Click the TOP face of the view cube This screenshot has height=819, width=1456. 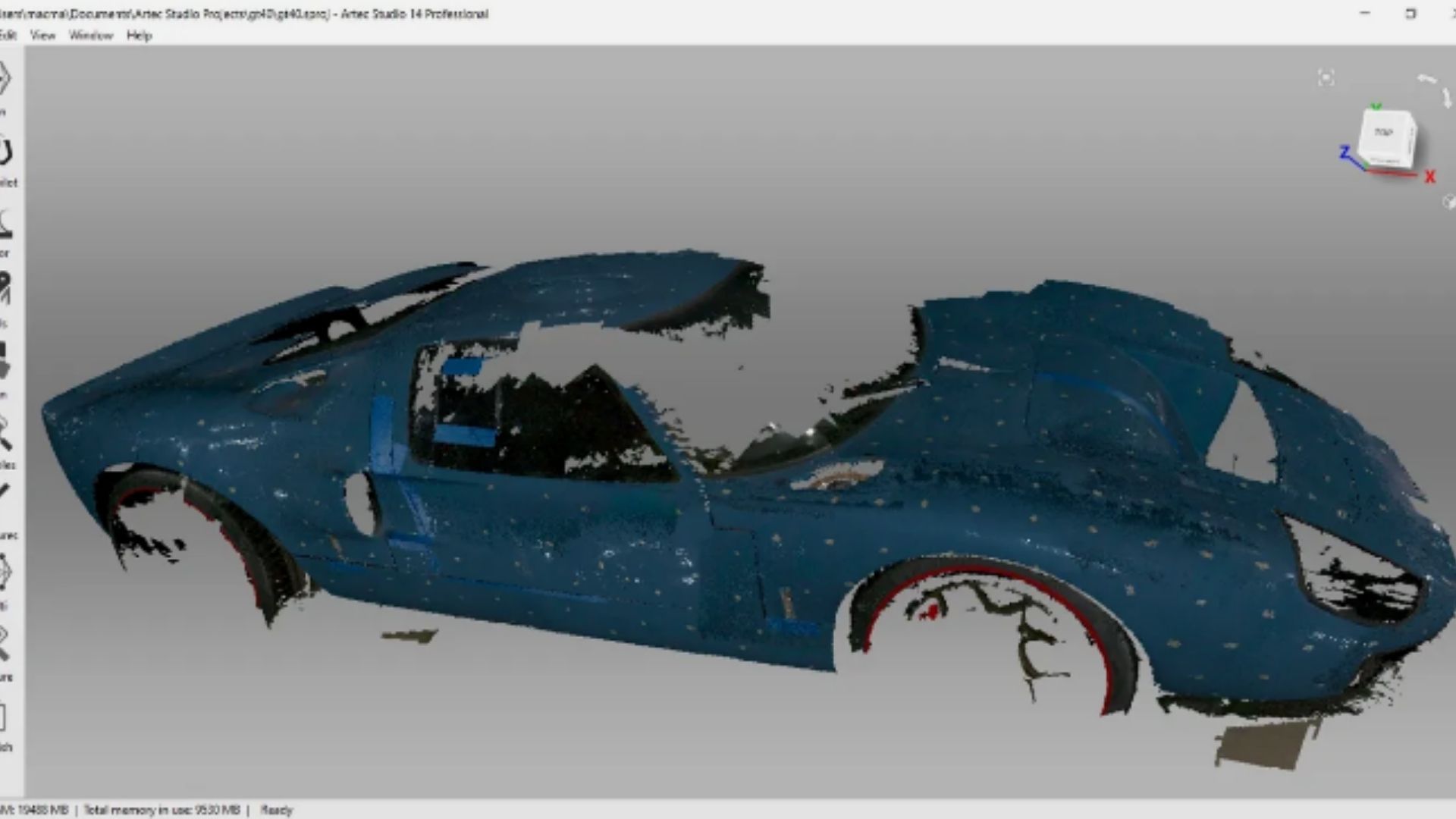point(1385,133)
